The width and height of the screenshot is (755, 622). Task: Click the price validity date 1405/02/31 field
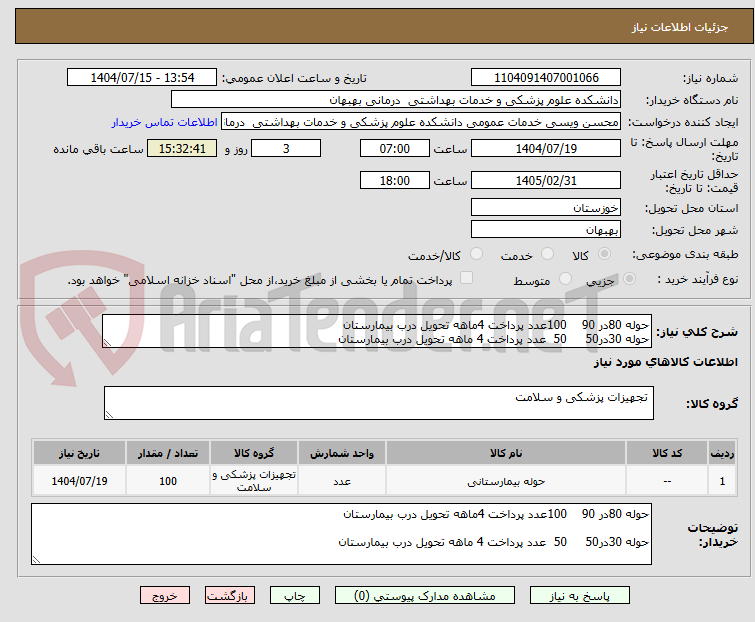(546, 181)
